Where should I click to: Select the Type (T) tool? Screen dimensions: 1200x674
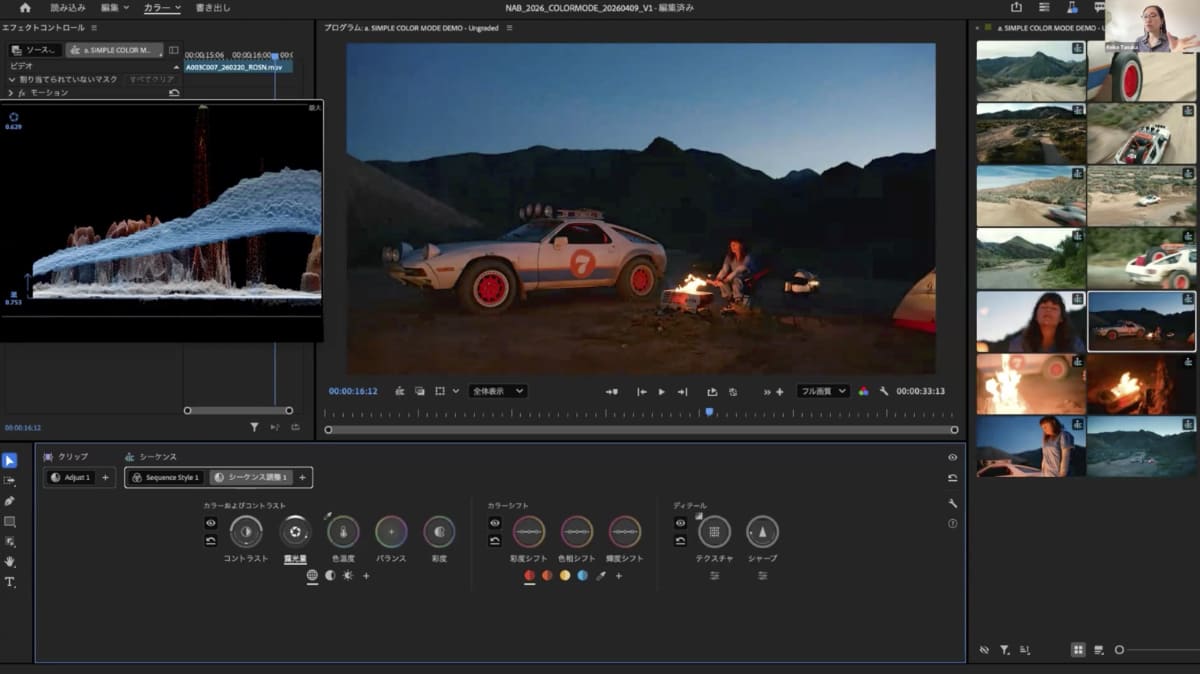(x=9, y=582)
